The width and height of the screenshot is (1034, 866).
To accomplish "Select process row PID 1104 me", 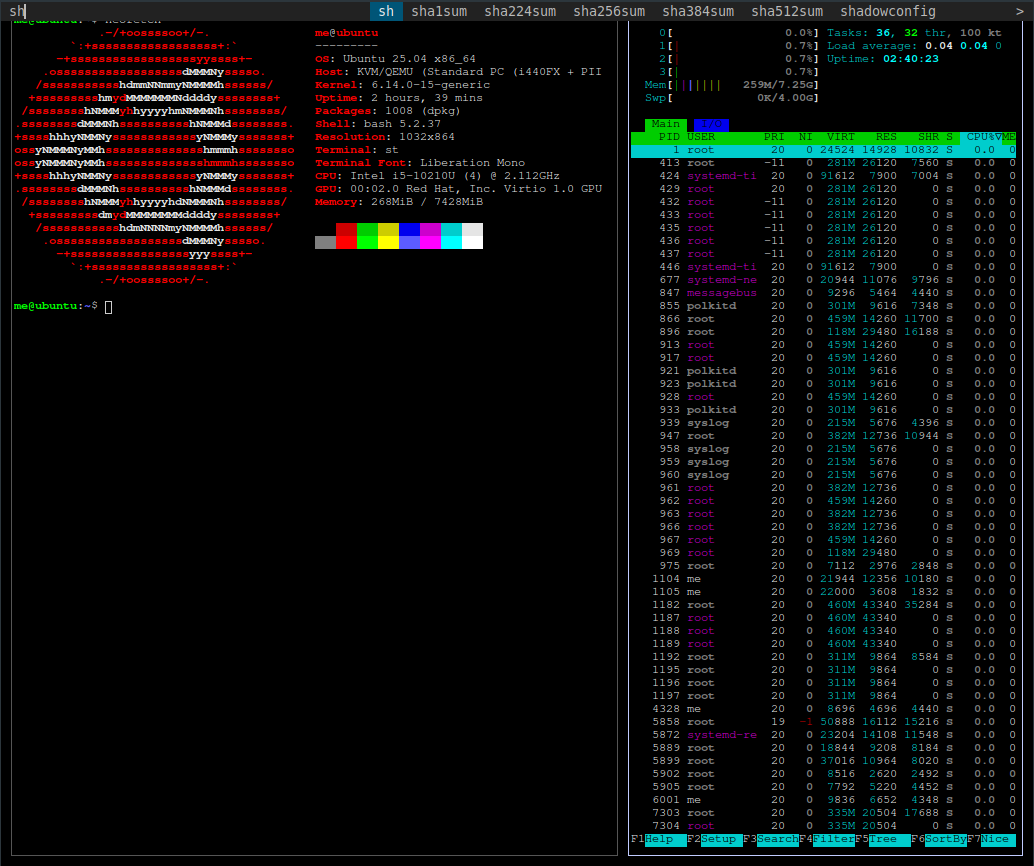I will 823,579.
